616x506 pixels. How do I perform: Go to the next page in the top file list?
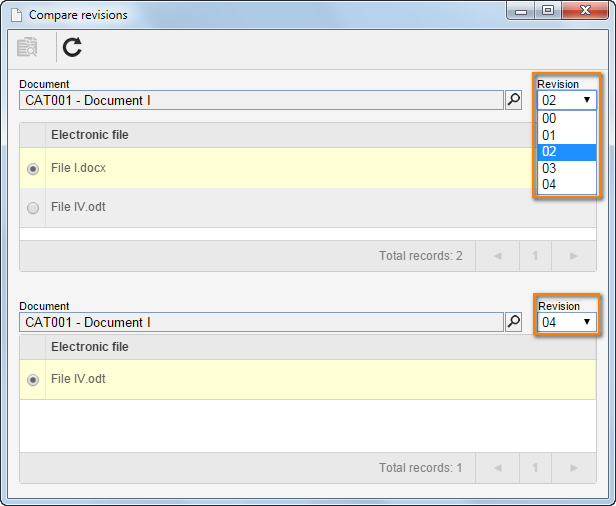click(574, 256)
